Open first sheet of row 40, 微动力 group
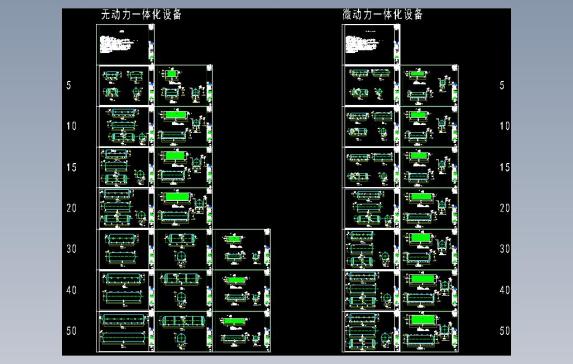Screen dimensions: 573x364 [x=371, y=291]
